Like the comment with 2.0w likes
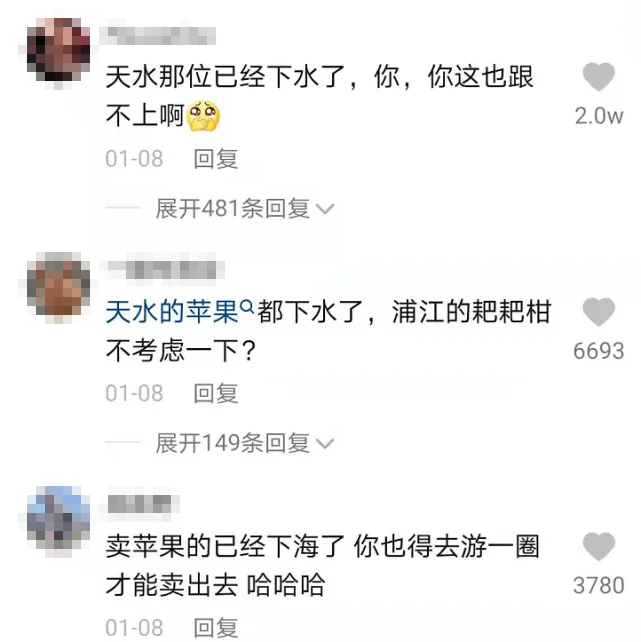This screenshot has height=642, width=641. [x=598, y=77]
